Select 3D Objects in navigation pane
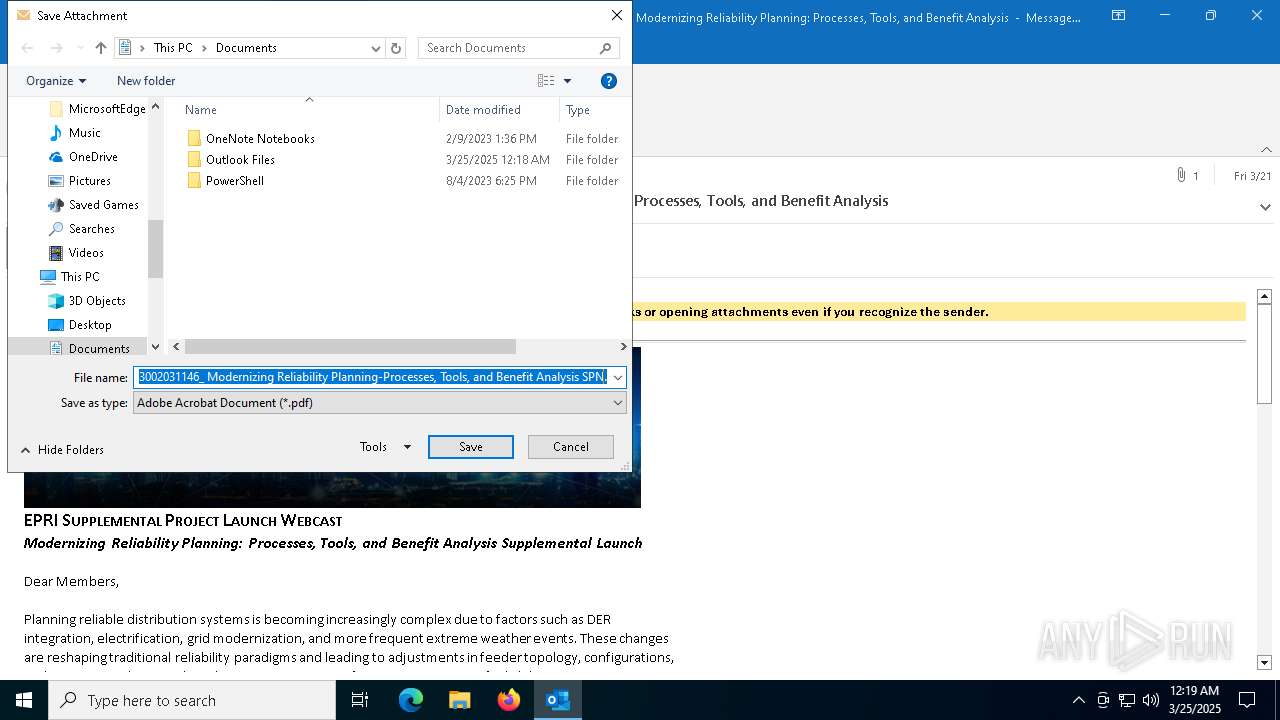The width and height of the screenshot is (1280, 720). [x=97, y=301]
